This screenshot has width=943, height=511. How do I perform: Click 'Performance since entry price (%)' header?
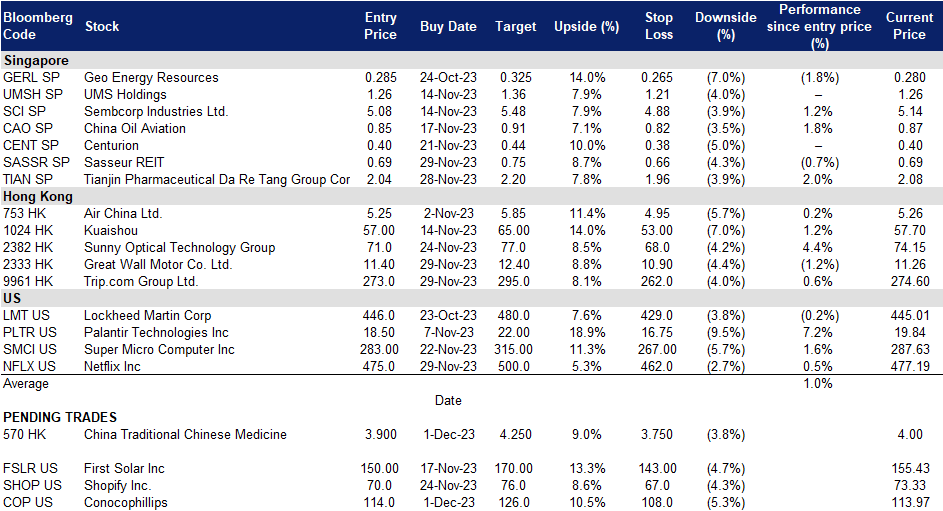(819, 26)
